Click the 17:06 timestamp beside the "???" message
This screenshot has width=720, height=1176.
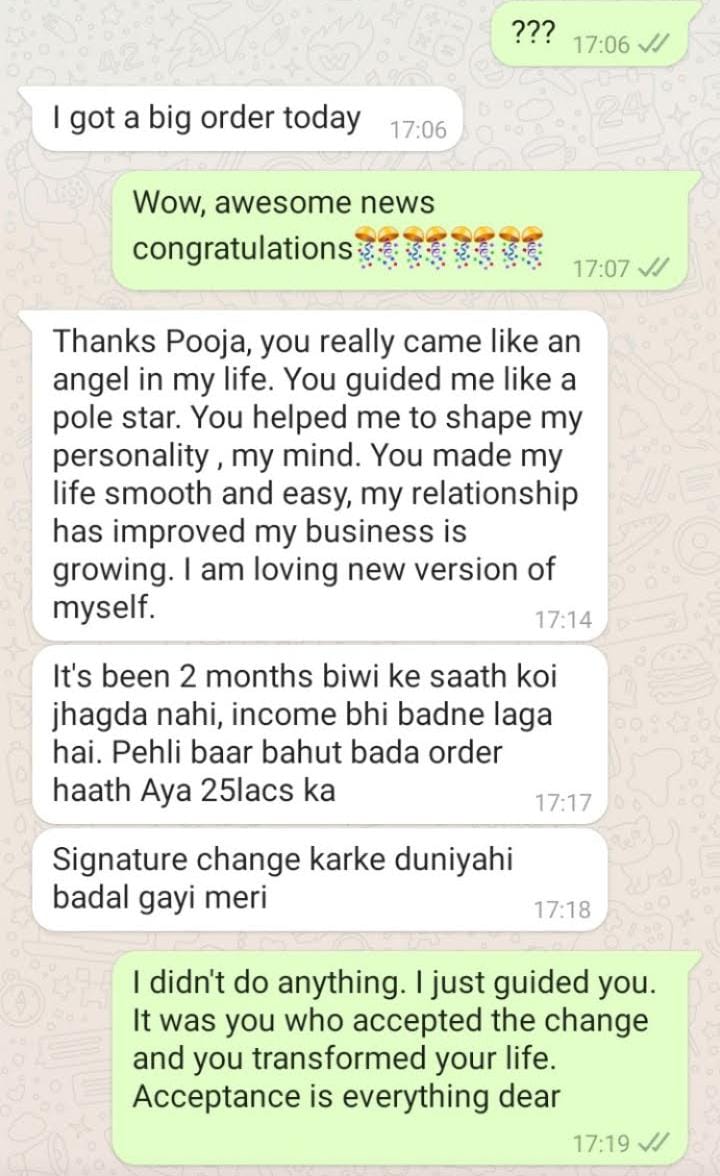(x=602, y=46)
